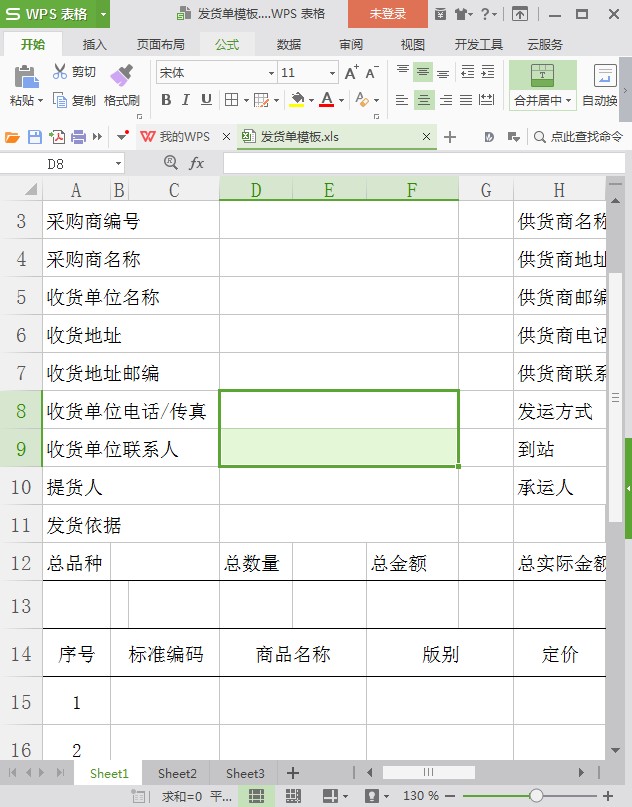Click the decrease indent icon

click(467, 72)
